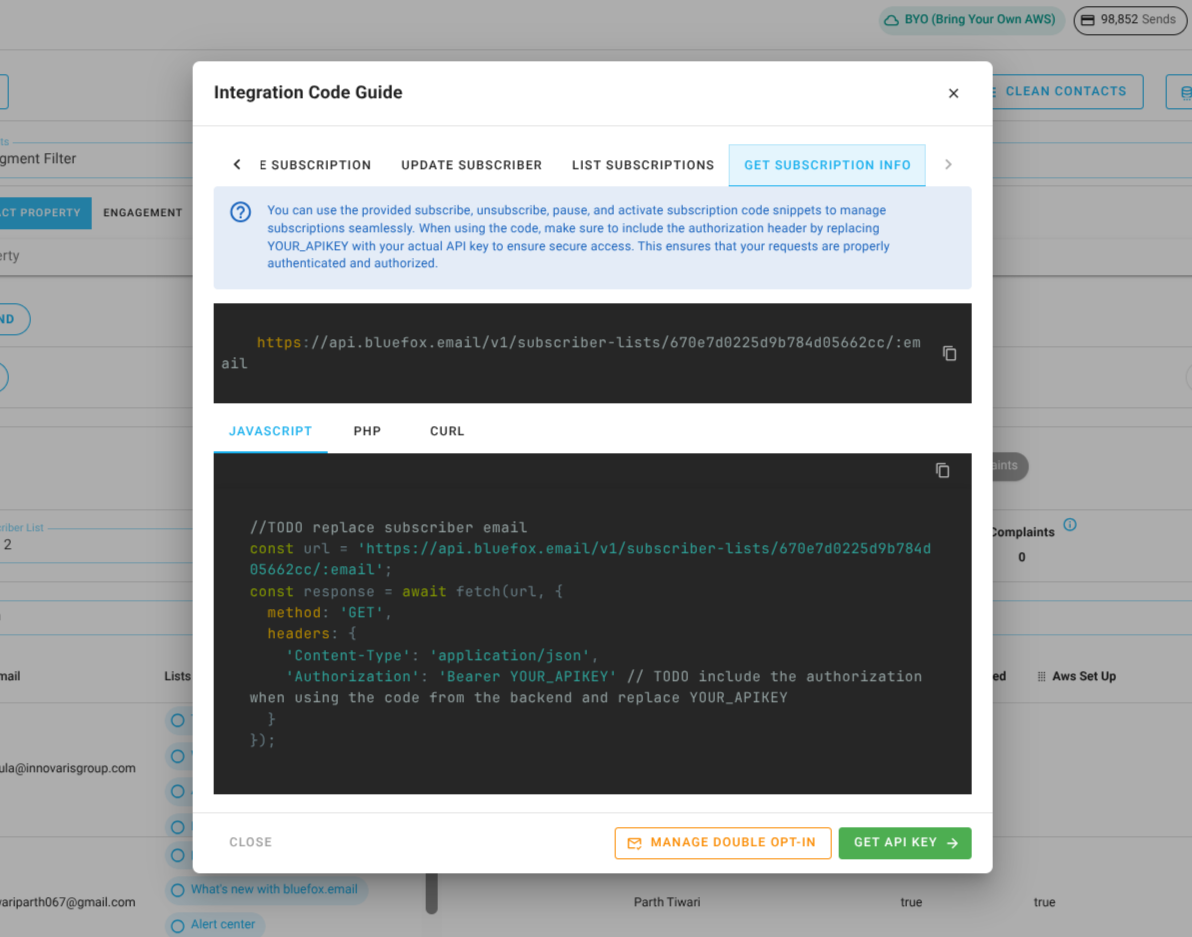This screenshot has height=937, width=1192.
Task: Open the Update Subscriber tab
Action: 471,165
